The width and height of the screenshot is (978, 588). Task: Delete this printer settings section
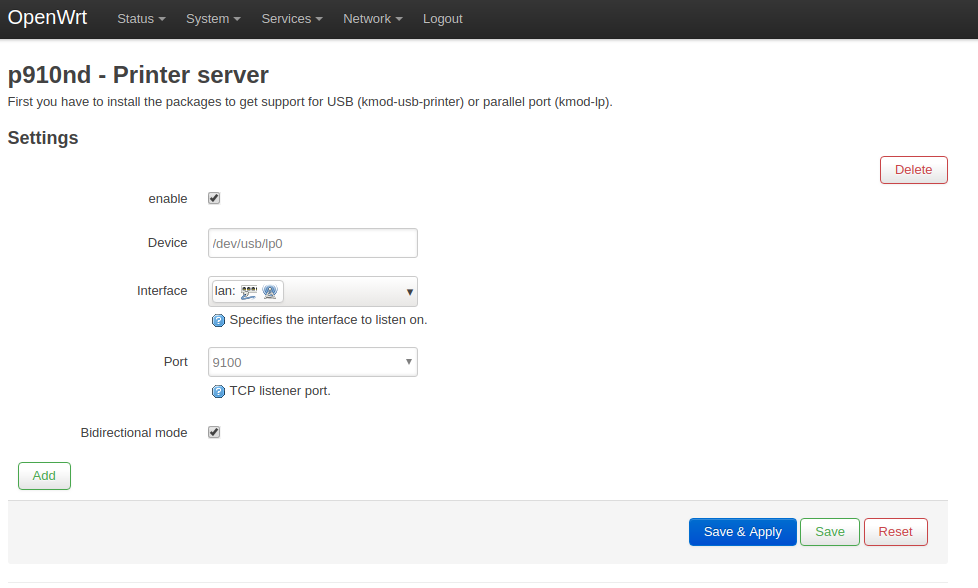coord(913,170)
